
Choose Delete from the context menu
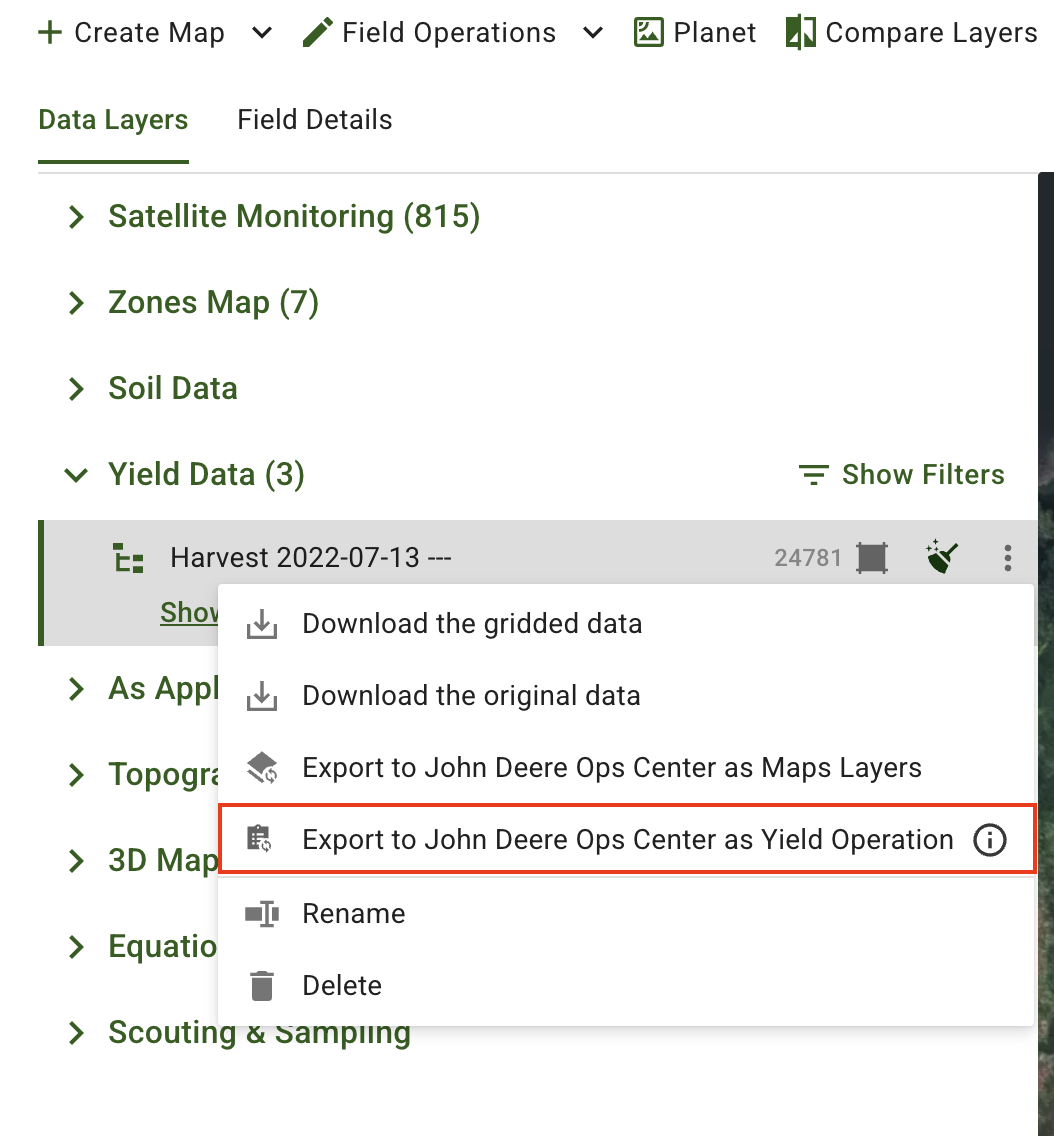coord(342,986)
